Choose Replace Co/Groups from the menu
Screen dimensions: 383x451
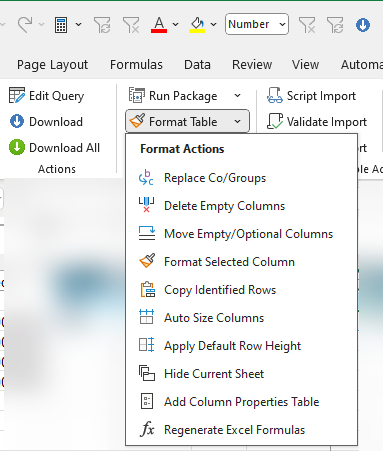tap(241, 178)
